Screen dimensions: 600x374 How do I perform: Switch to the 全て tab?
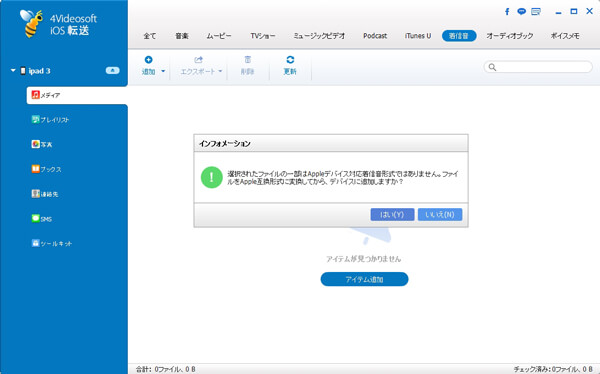click(150, 36)
